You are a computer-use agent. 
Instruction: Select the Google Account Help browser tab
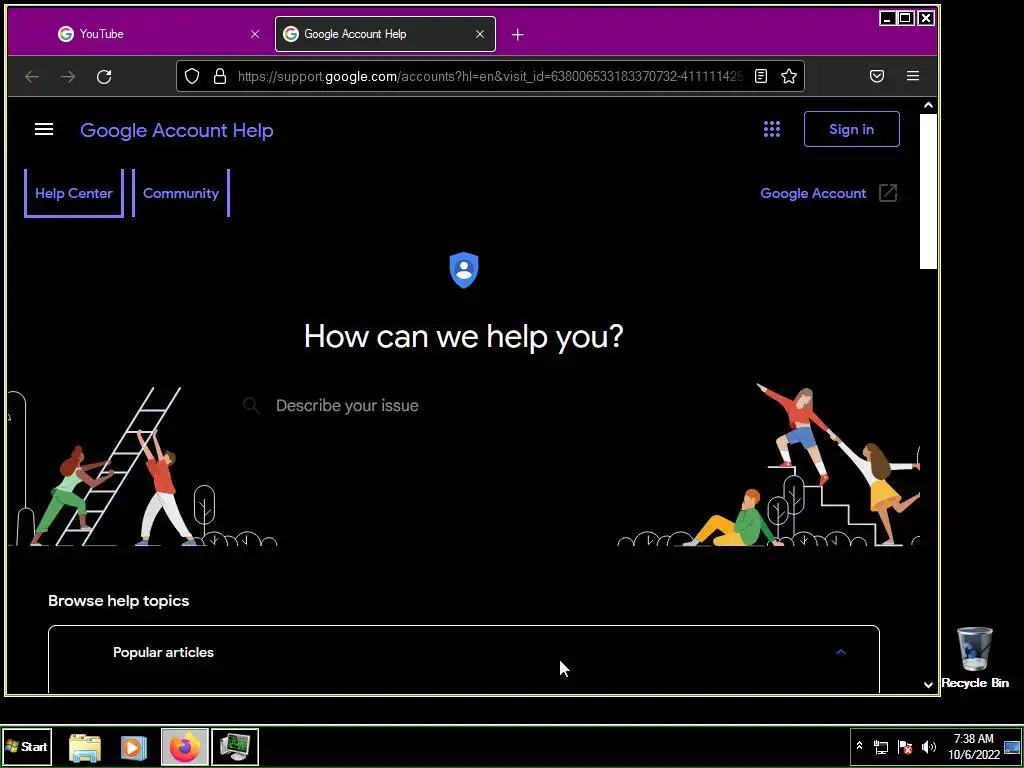pyautogui.click(x=385, y=34)
